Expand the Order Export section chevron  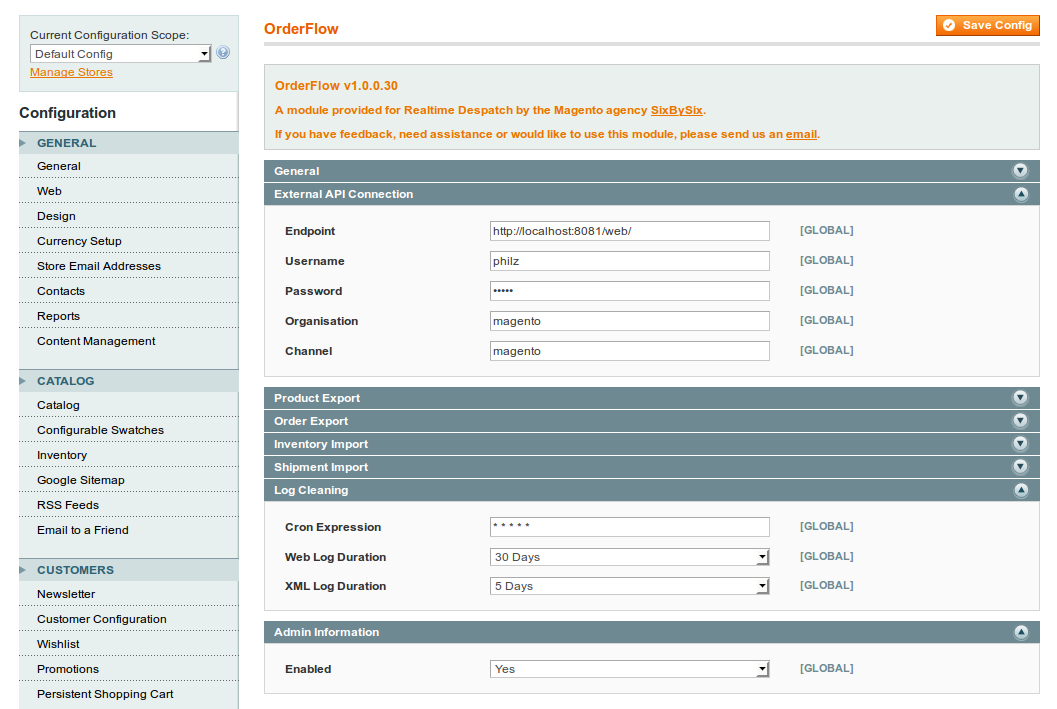point(1021,420)
